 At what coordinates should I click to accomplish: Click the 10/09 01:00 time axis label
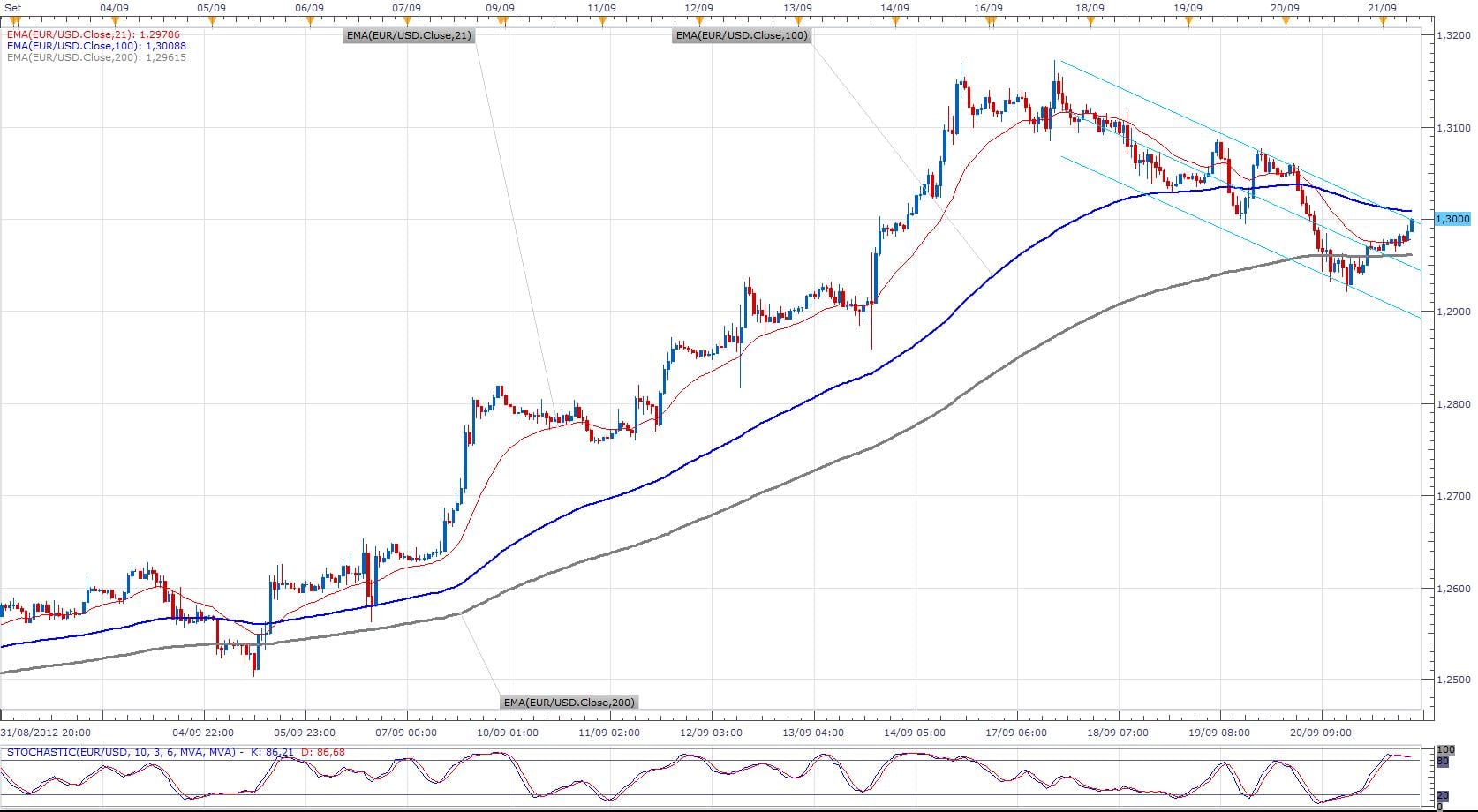click(x=509, y=732)
